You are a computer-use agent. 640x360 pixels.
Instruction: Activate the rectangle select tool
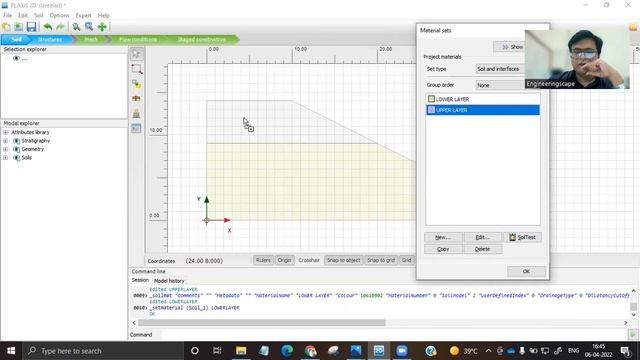[x=136, y=69]
